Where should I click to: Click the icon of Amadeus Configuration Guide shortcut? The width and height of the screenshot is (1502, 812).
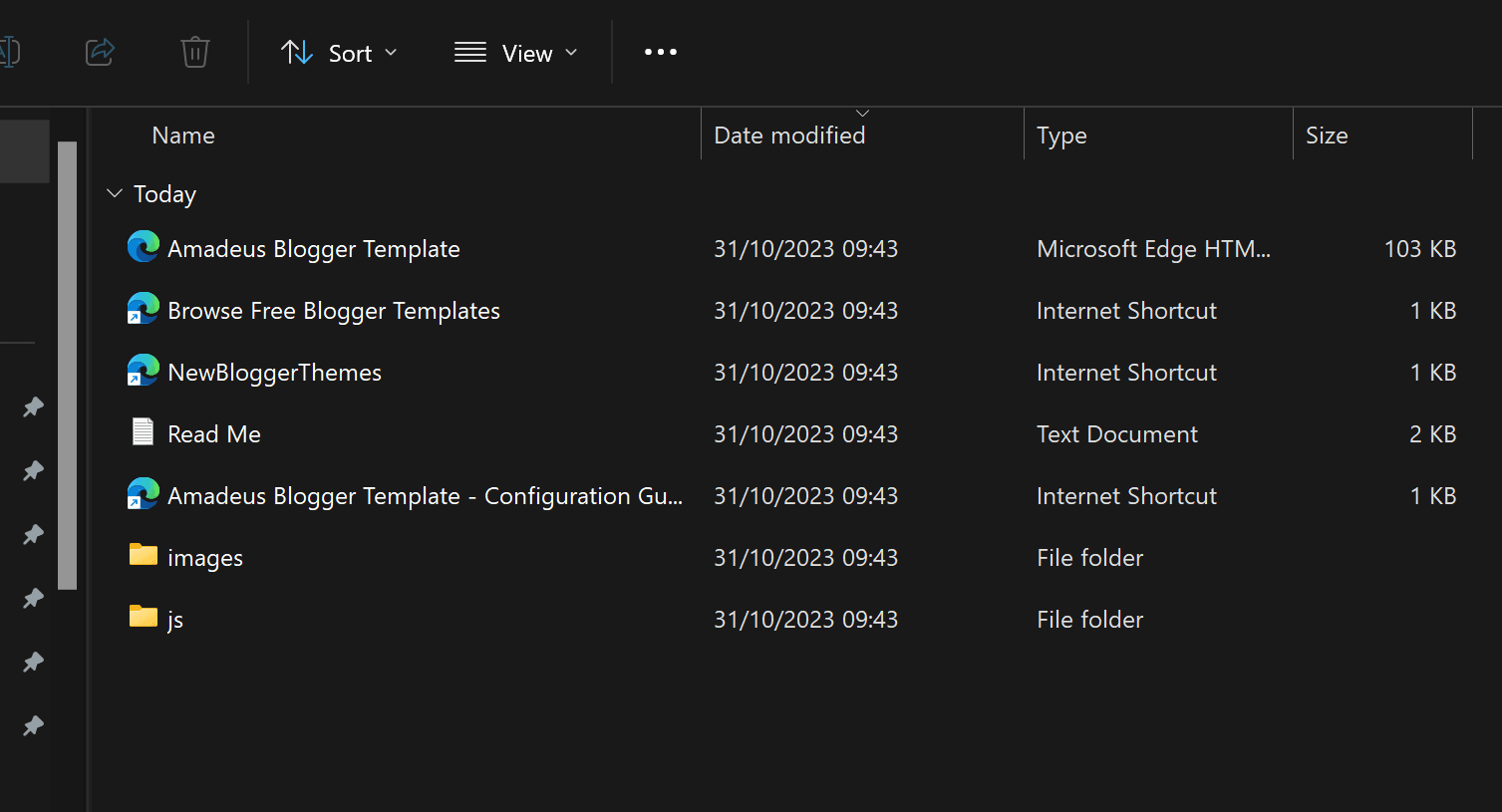[144, 494]
